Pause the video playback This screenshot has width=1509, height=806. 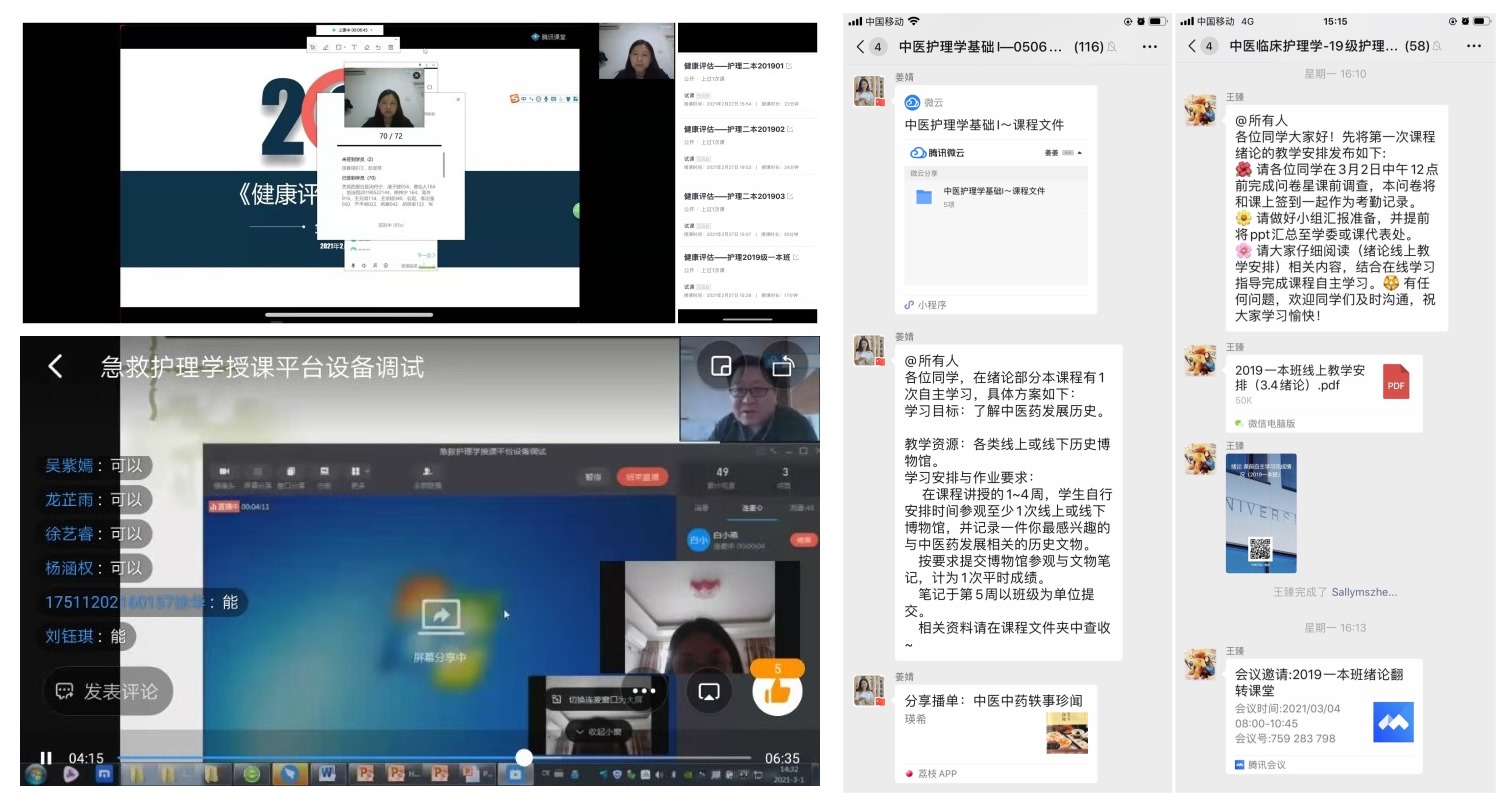[x=46, y=758]
